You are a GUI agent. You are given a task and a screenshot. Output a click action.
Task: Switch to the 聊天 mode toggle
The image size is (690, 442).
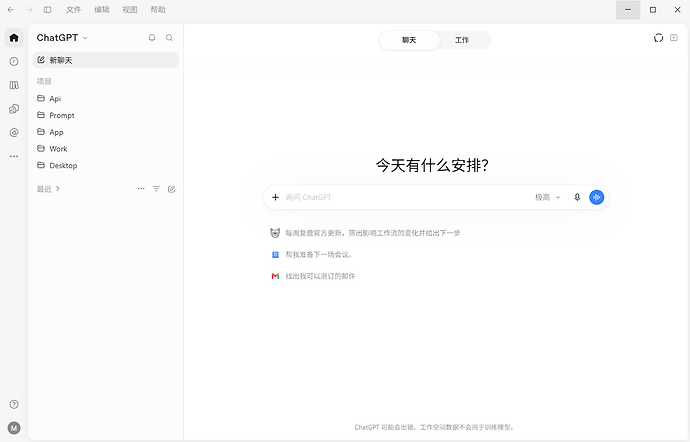[409, 40]
